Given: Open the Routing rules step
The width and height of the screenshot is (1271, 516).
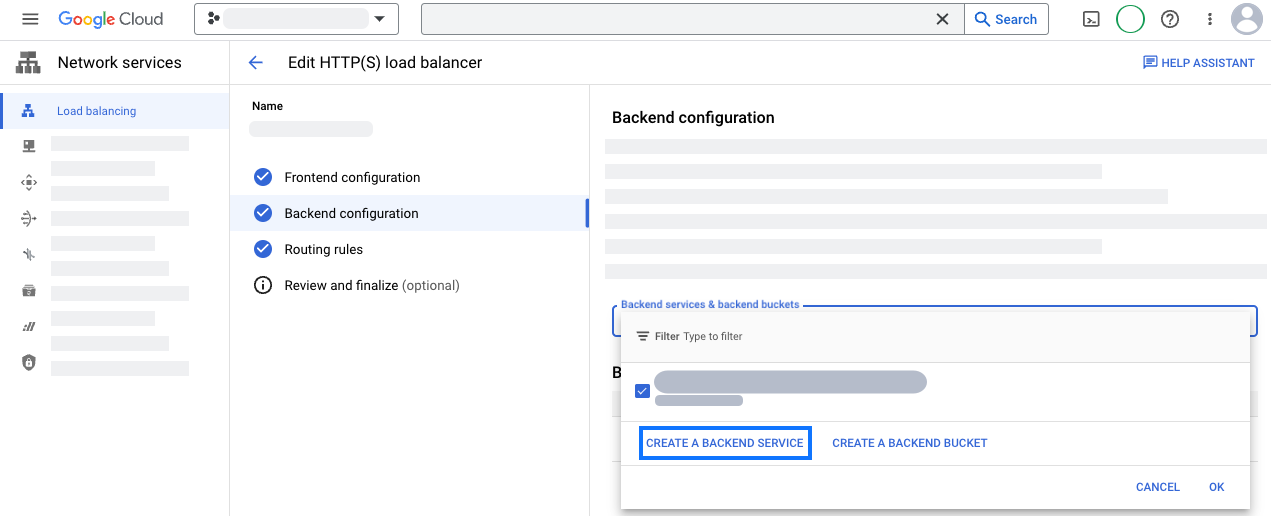Looking at the screenshot, I should tap(323, 250).
